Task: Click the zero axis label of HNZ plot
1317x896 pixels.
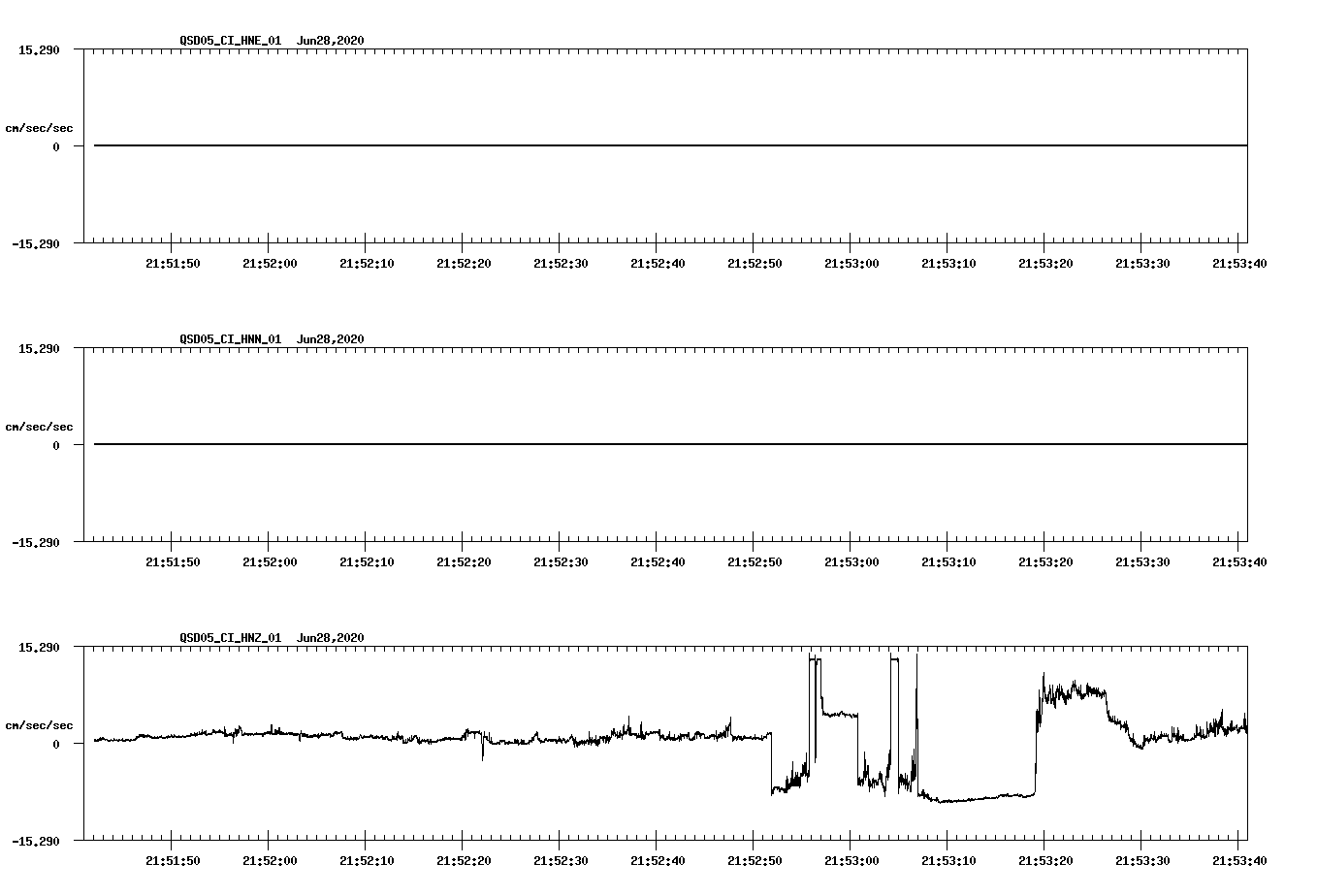Action: [56, 744]
